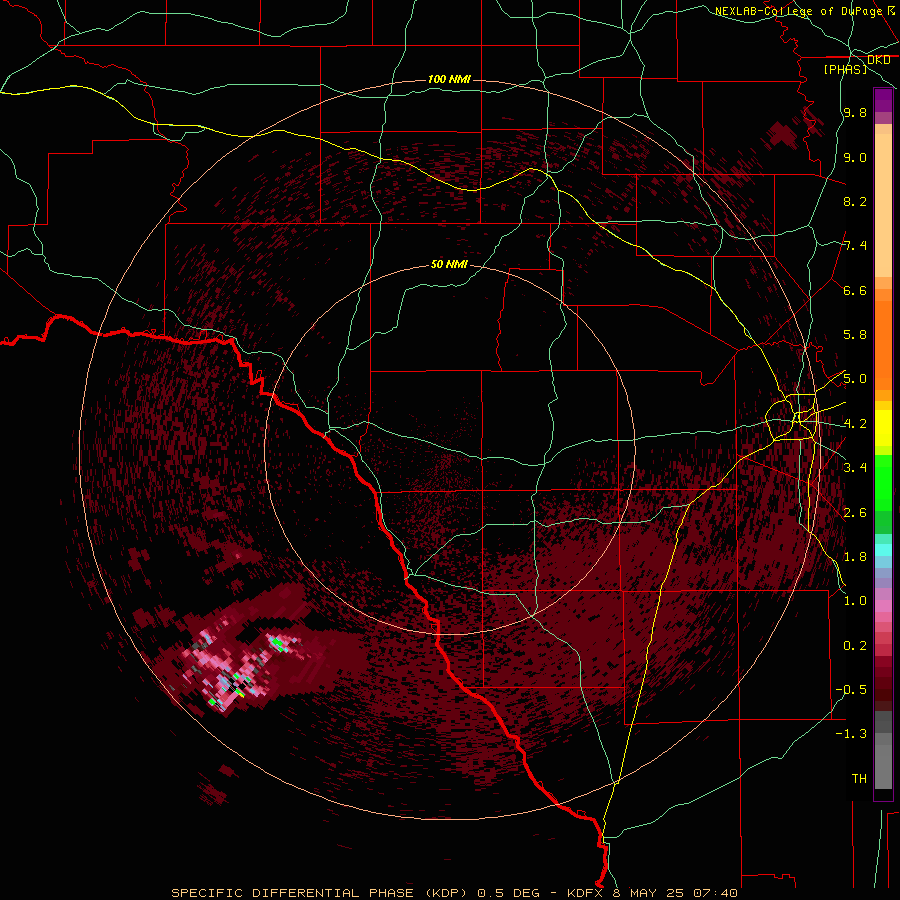Click the 100 NMI range ring label
The image size is (900, 900).
pos(449,79)
